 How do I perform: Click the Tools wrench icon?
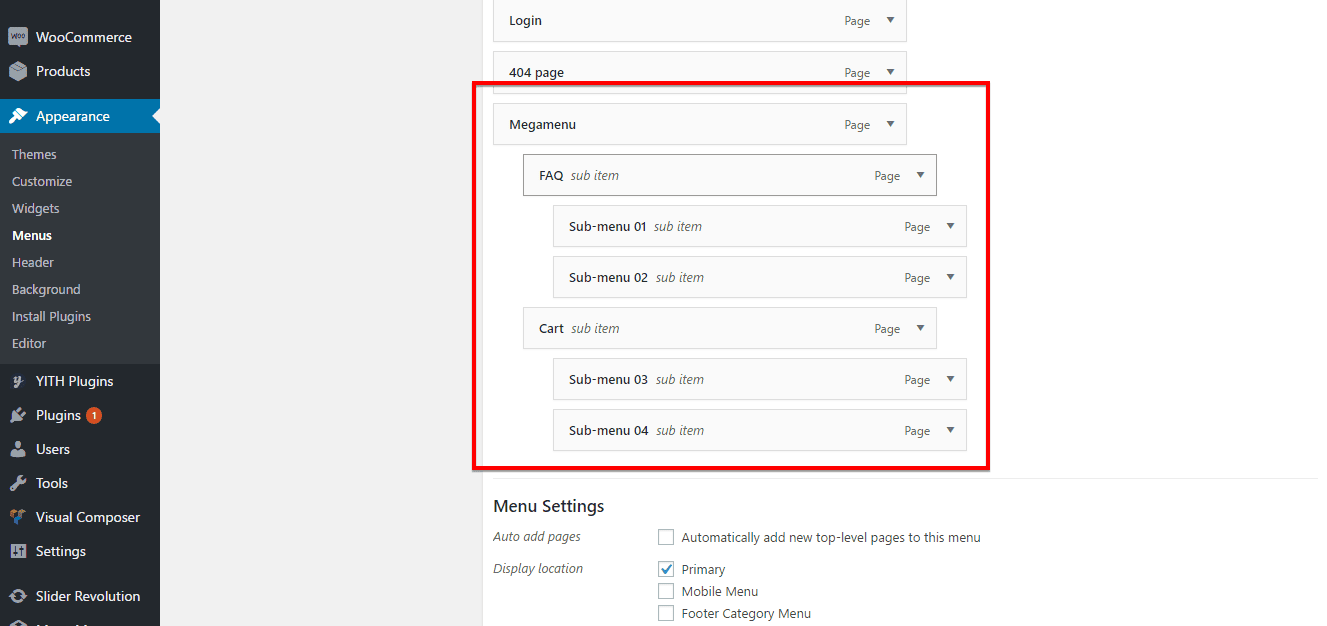pyautogui.click(x=18, y=484)
